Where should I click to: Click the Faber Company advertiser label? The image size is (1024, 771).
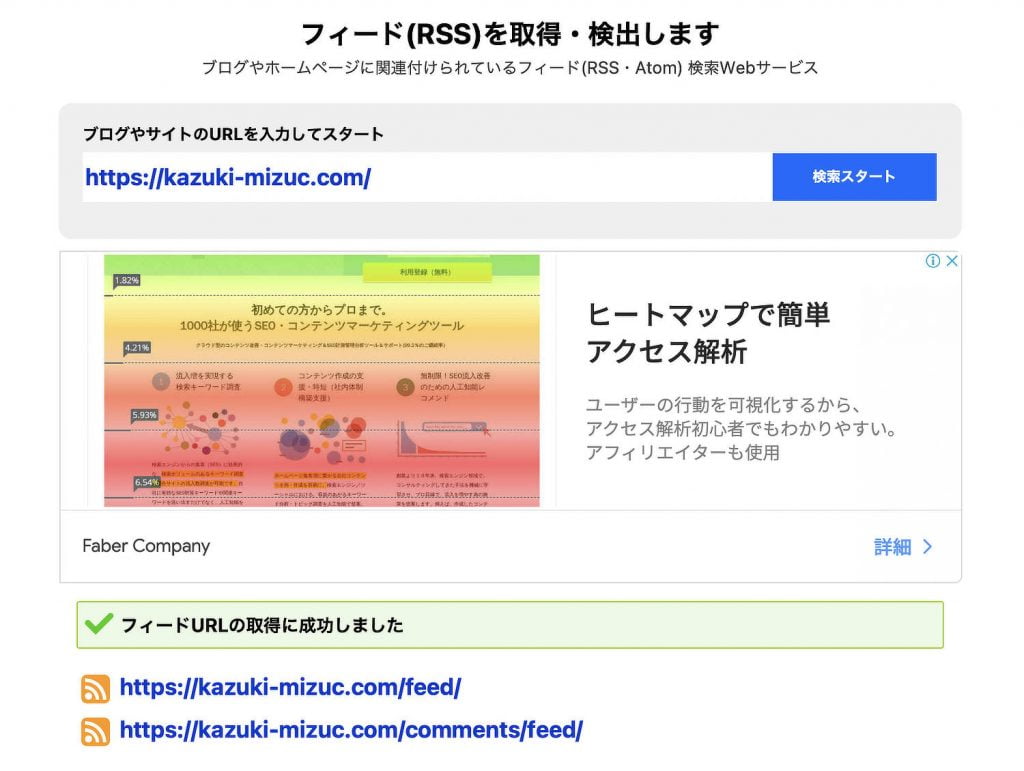coord(146,546)
